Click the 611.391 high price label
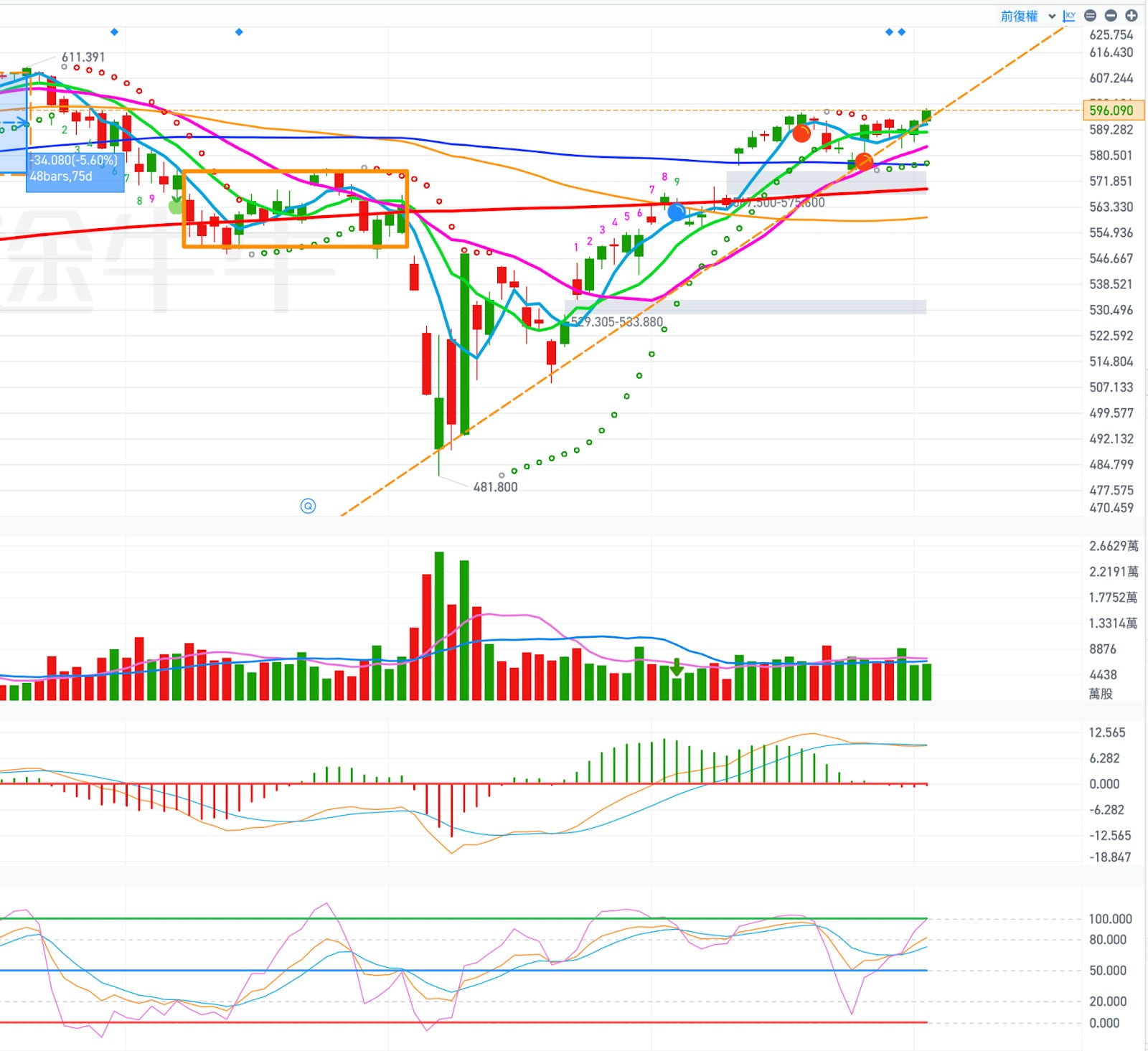1148x1051 pixels. click(83, 57)
